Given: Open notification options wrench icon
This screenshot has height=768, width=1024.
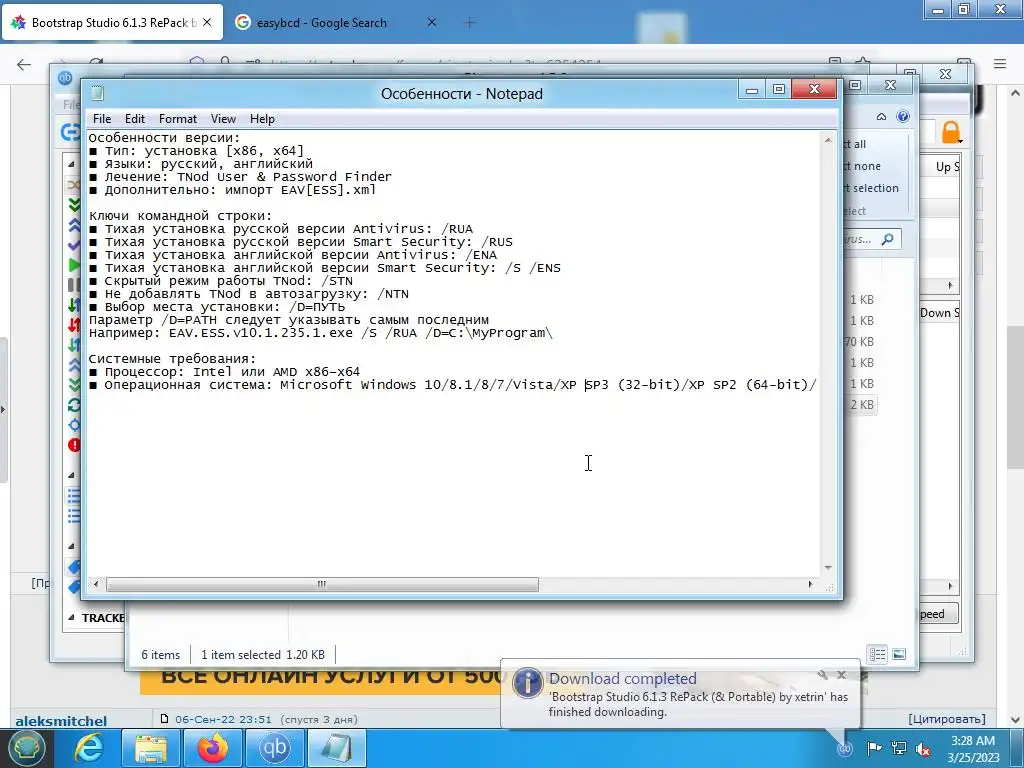Looking at the screenshot, I should [x=822, y=675].
